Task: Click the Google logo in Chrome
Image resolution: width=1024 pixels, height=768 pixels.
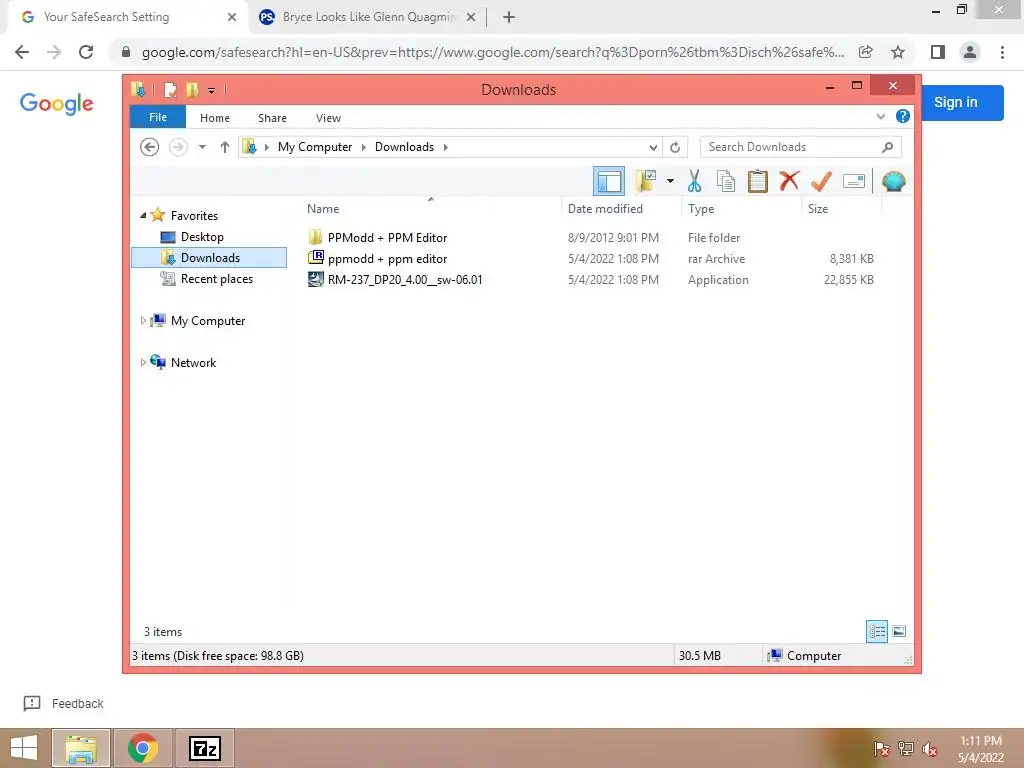Action: tap(56, 103)
